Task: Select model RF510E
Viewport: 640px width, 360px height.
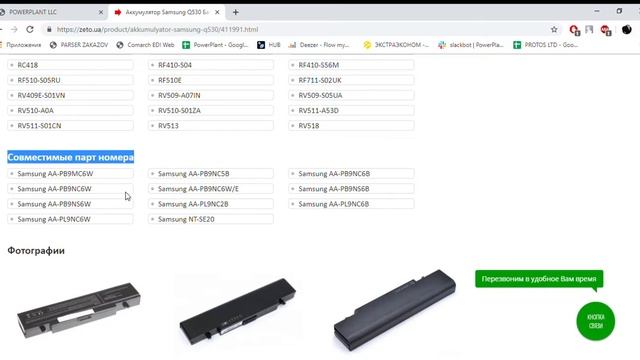Action: 211,80
